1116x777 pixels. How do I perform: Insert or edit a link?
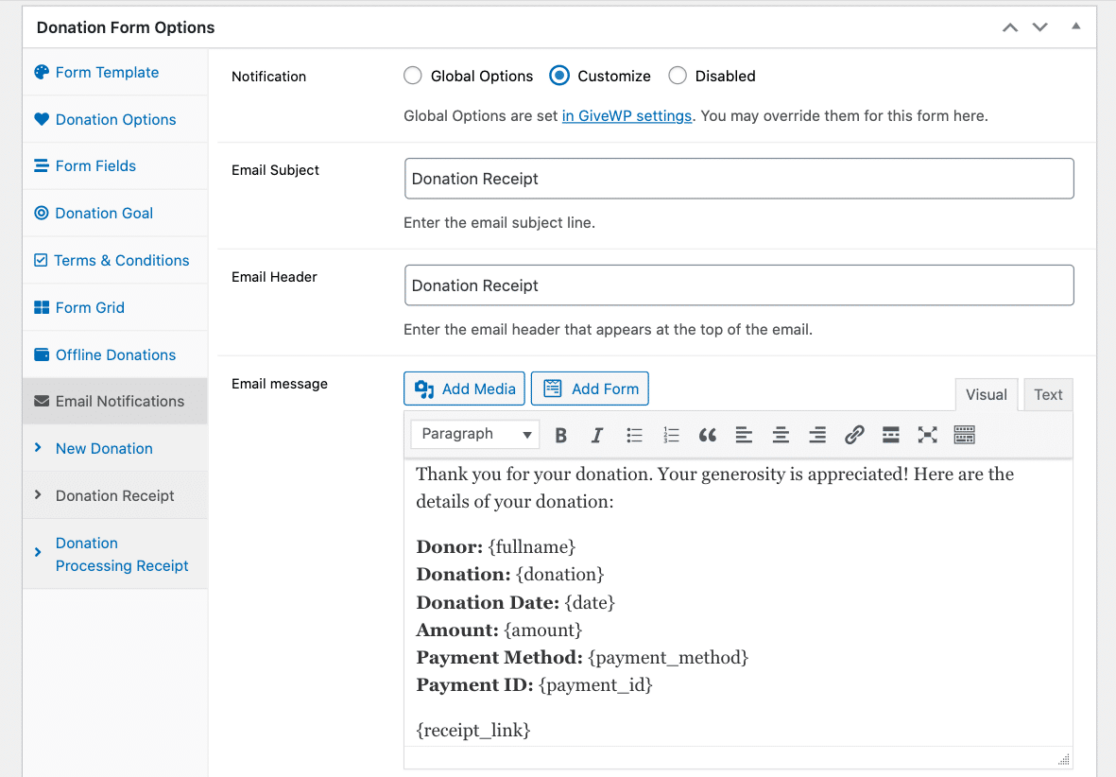tap(854, 435)
